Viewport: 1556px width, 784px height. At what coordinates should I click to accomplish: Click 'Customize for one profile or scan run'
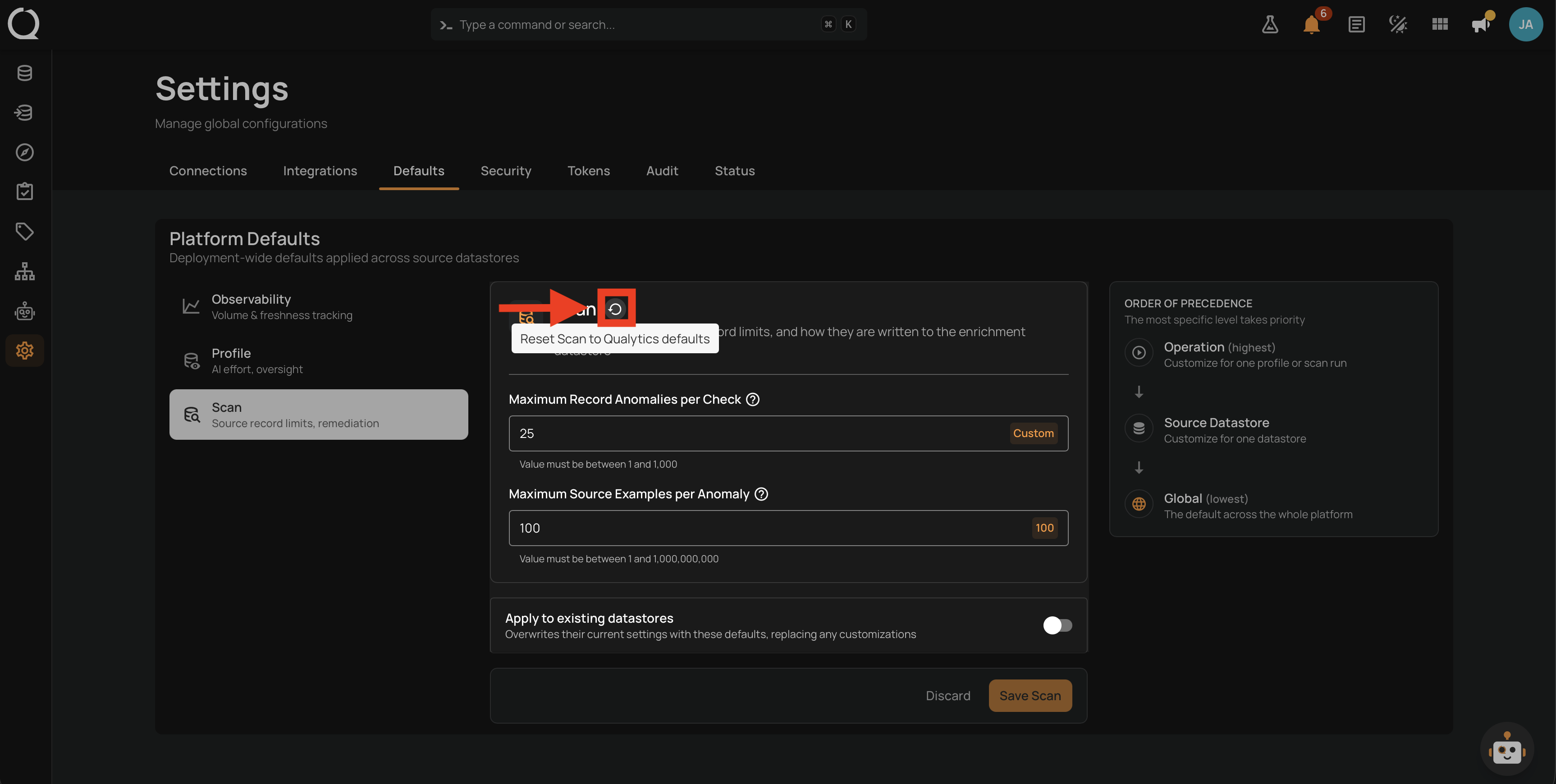point(1254,363)
